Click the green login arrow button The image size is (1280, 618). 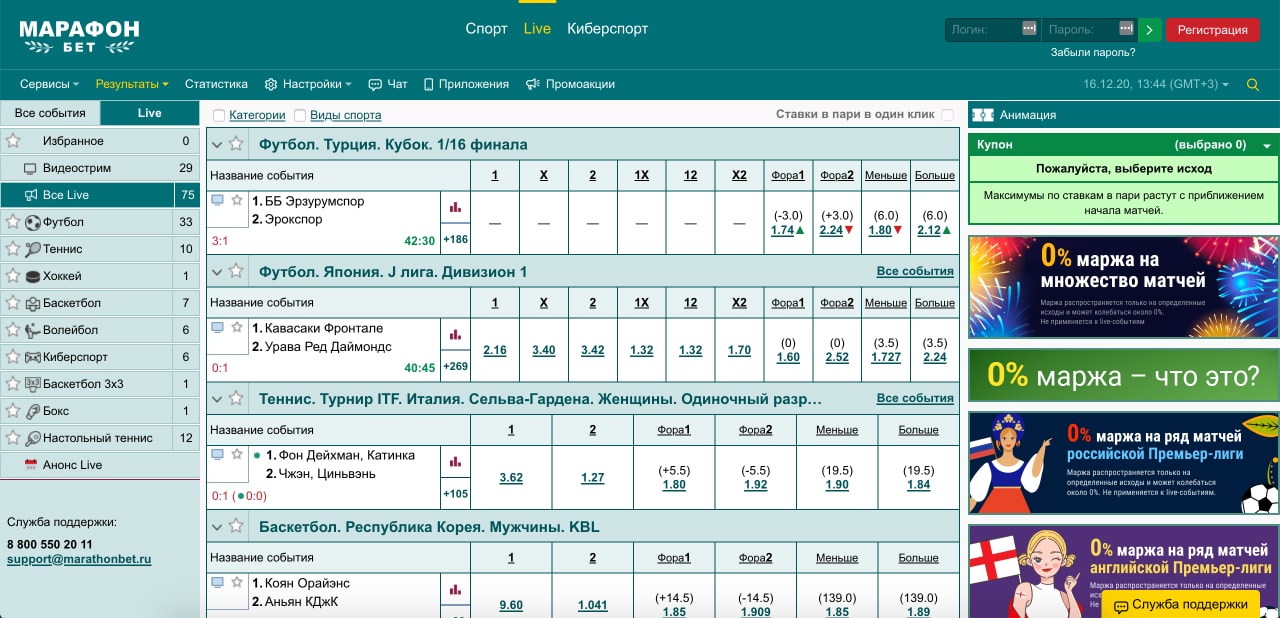coord(1149,30)
